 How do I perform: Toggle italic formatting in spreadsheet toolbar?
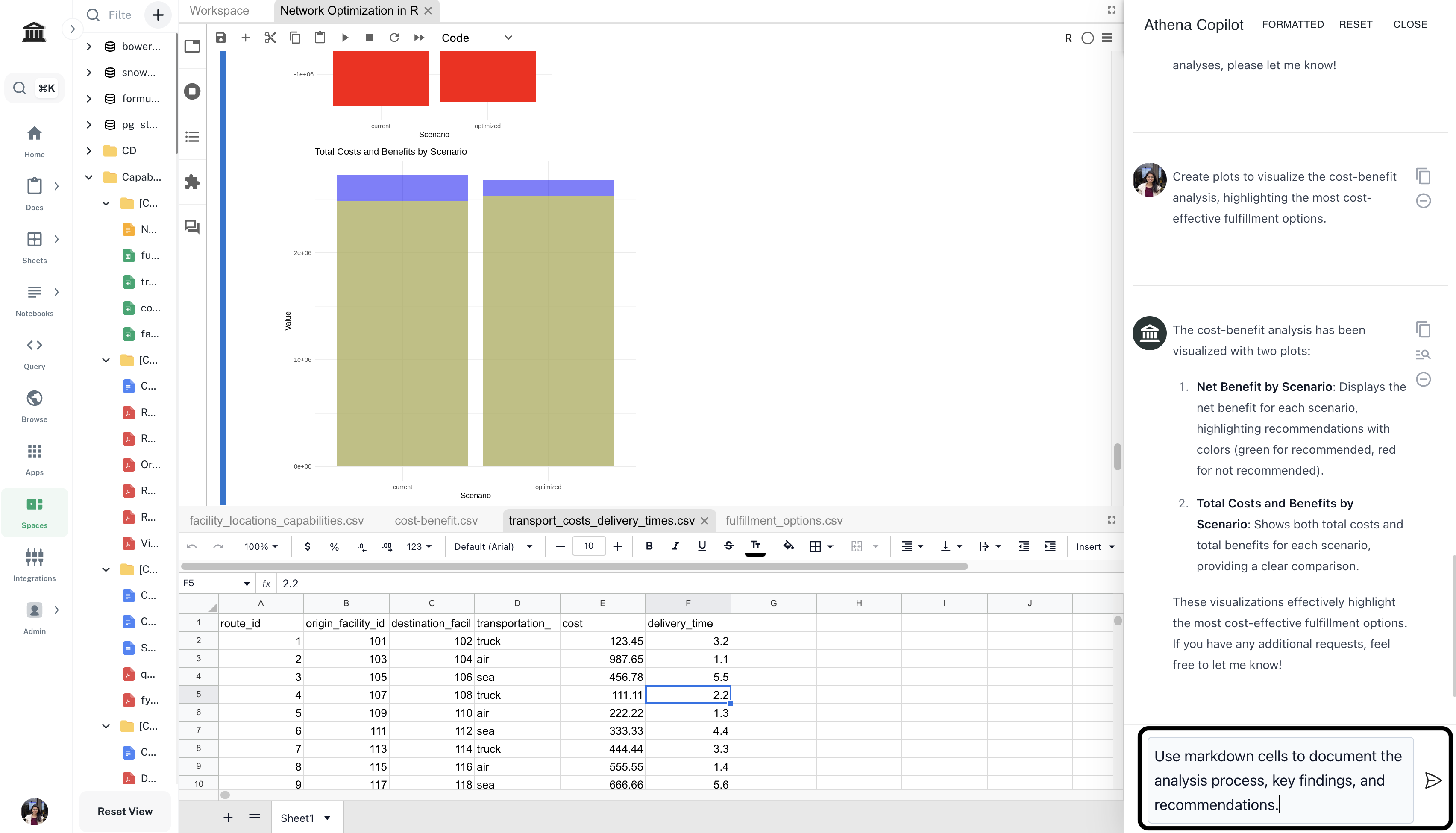tap(675, 546)
